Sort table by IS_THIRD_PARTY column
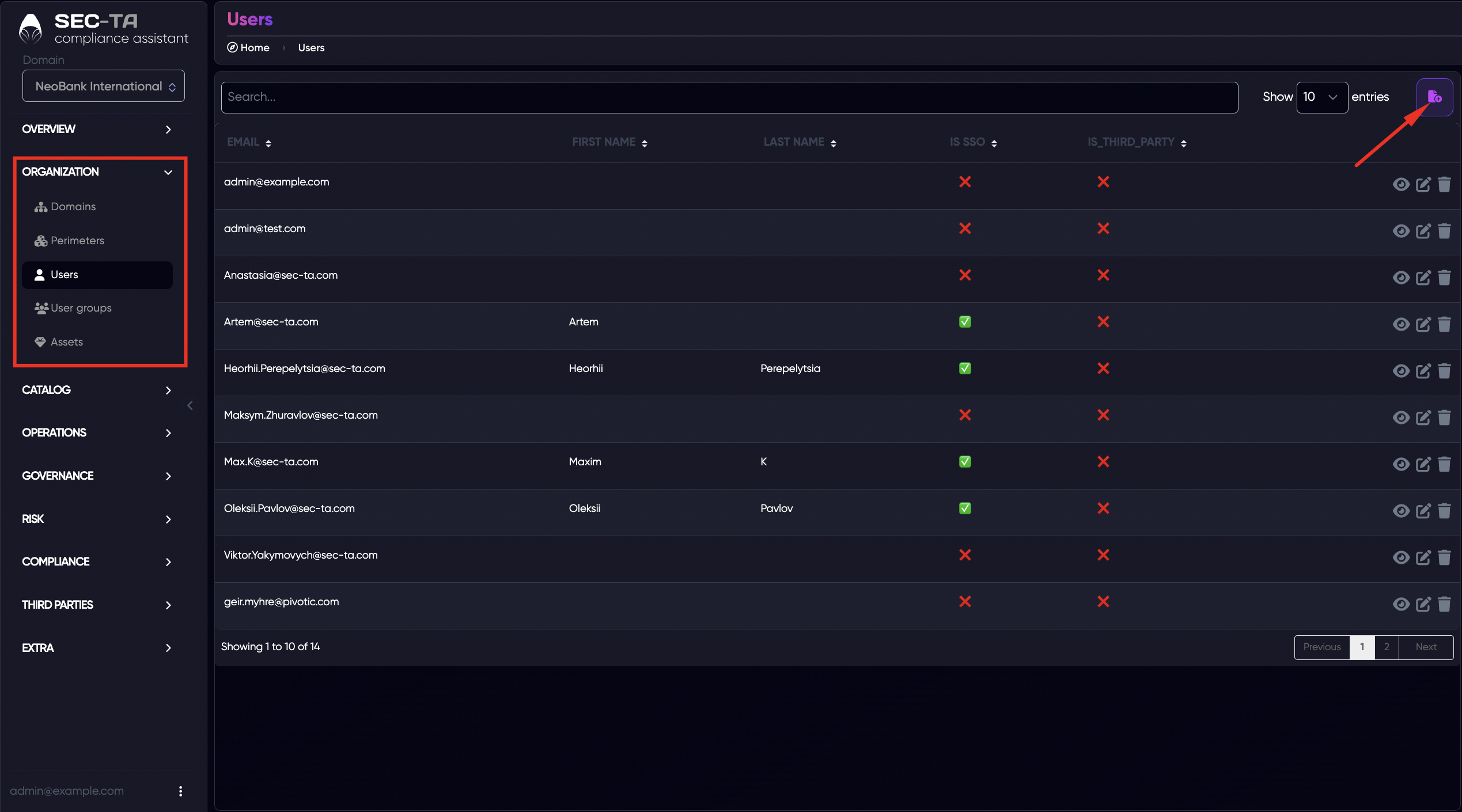The image size is (1462, 812). click(1137, 142)
